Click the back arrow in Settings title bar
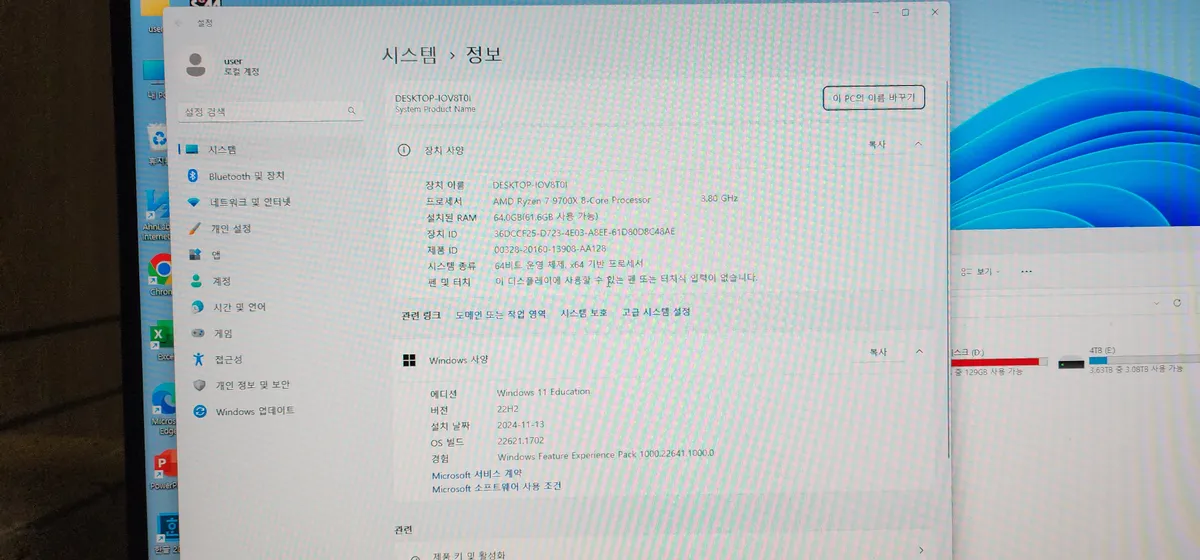 pos(178,22)
